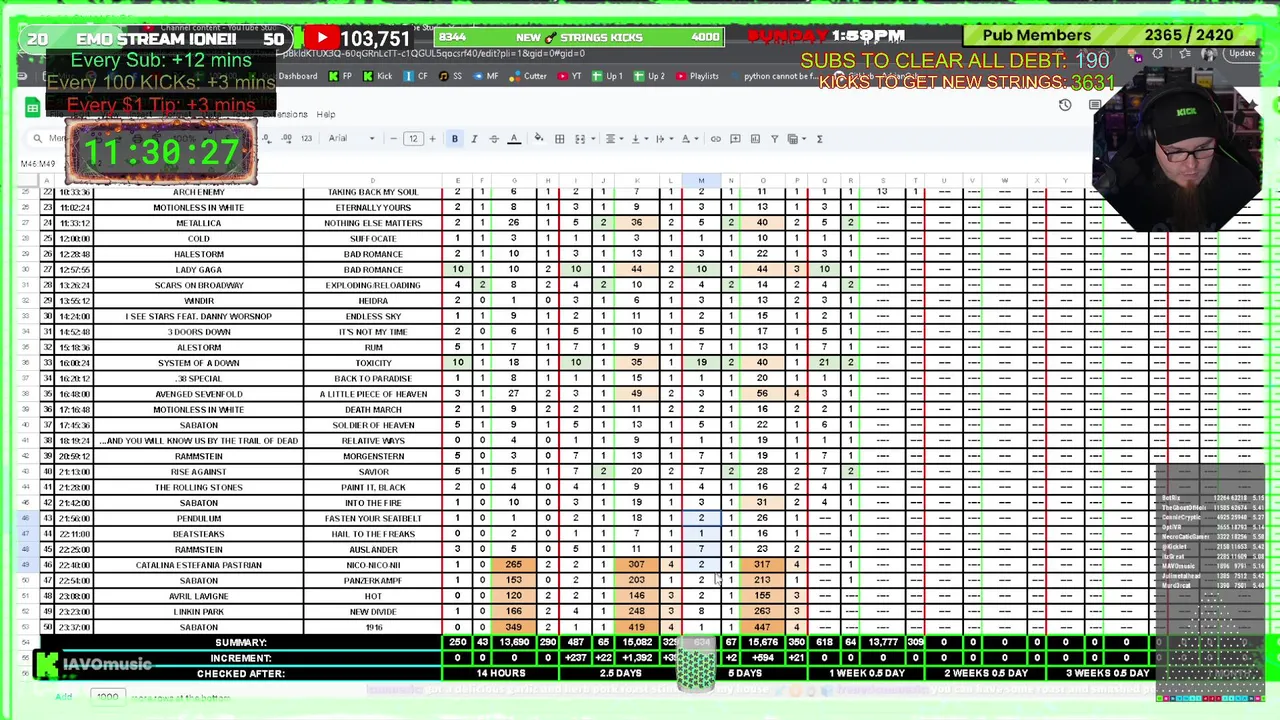Open the SS bookmark

451,76
